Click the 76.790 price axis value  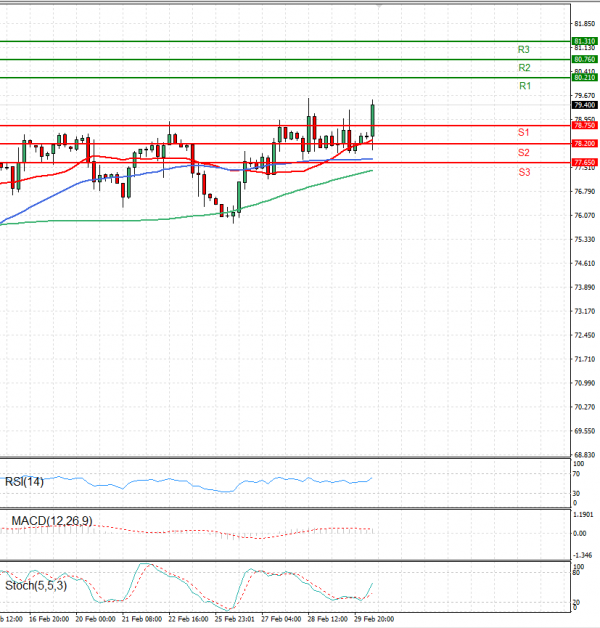tap(584, 191)
